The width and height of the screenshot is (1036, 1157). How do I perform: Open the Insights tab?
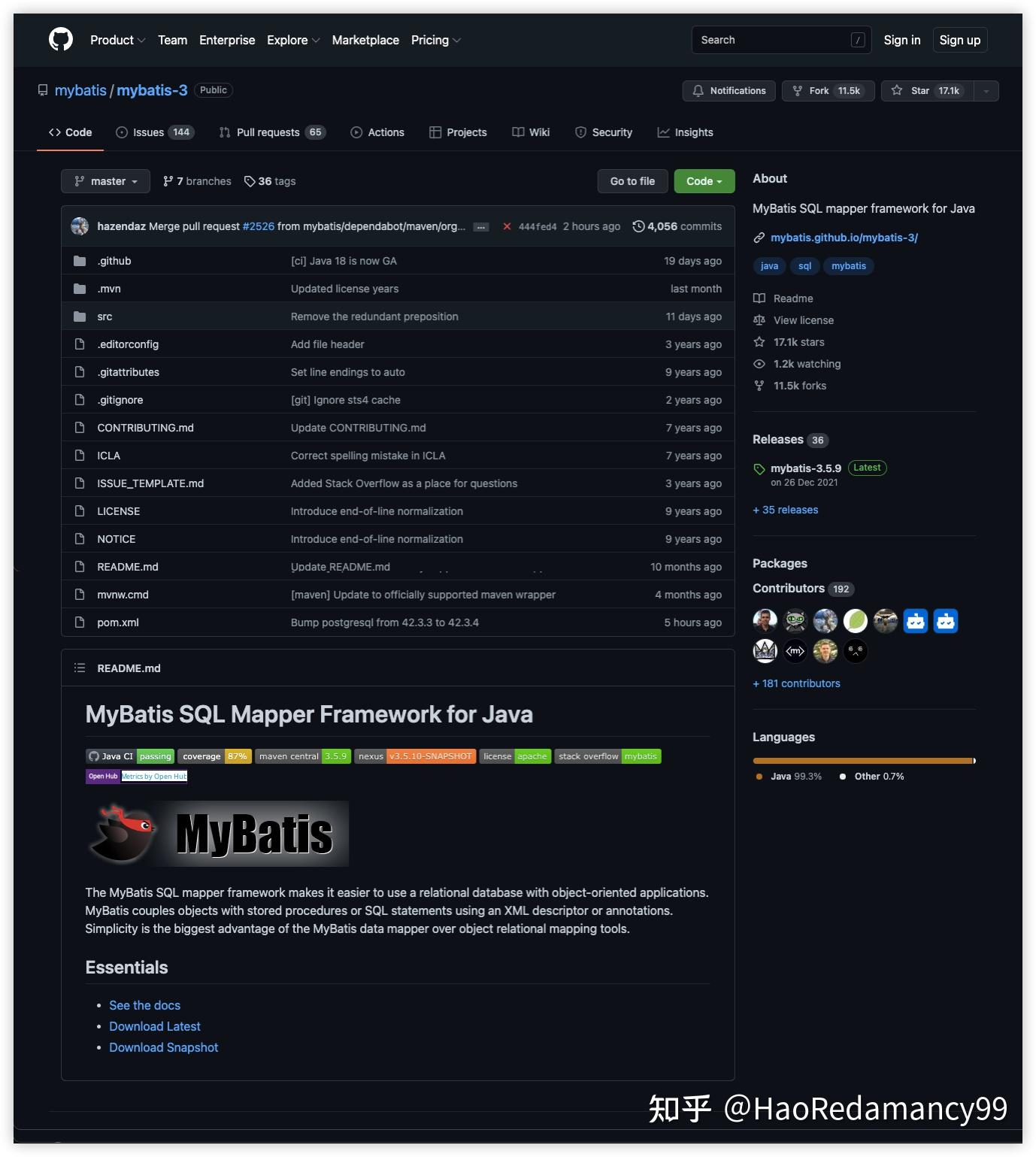click(685, 132)
